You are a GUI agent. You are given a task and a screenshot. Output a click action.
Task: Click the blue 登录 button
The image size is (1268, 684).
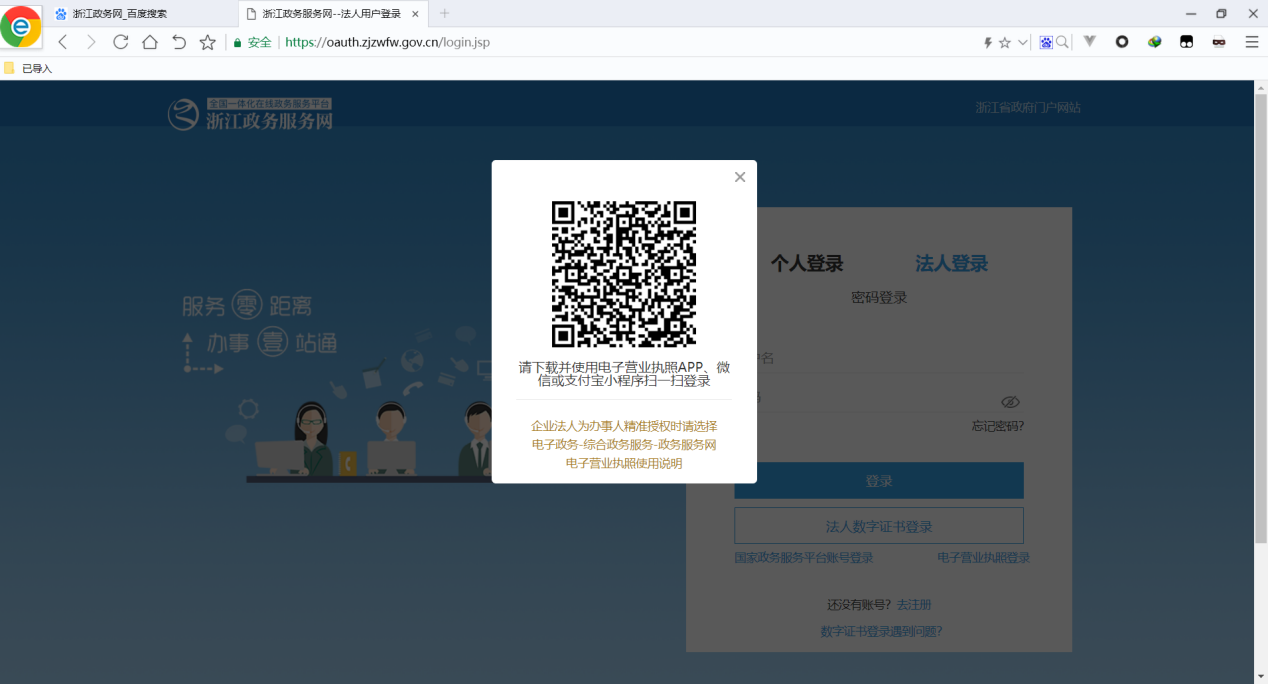879,481
